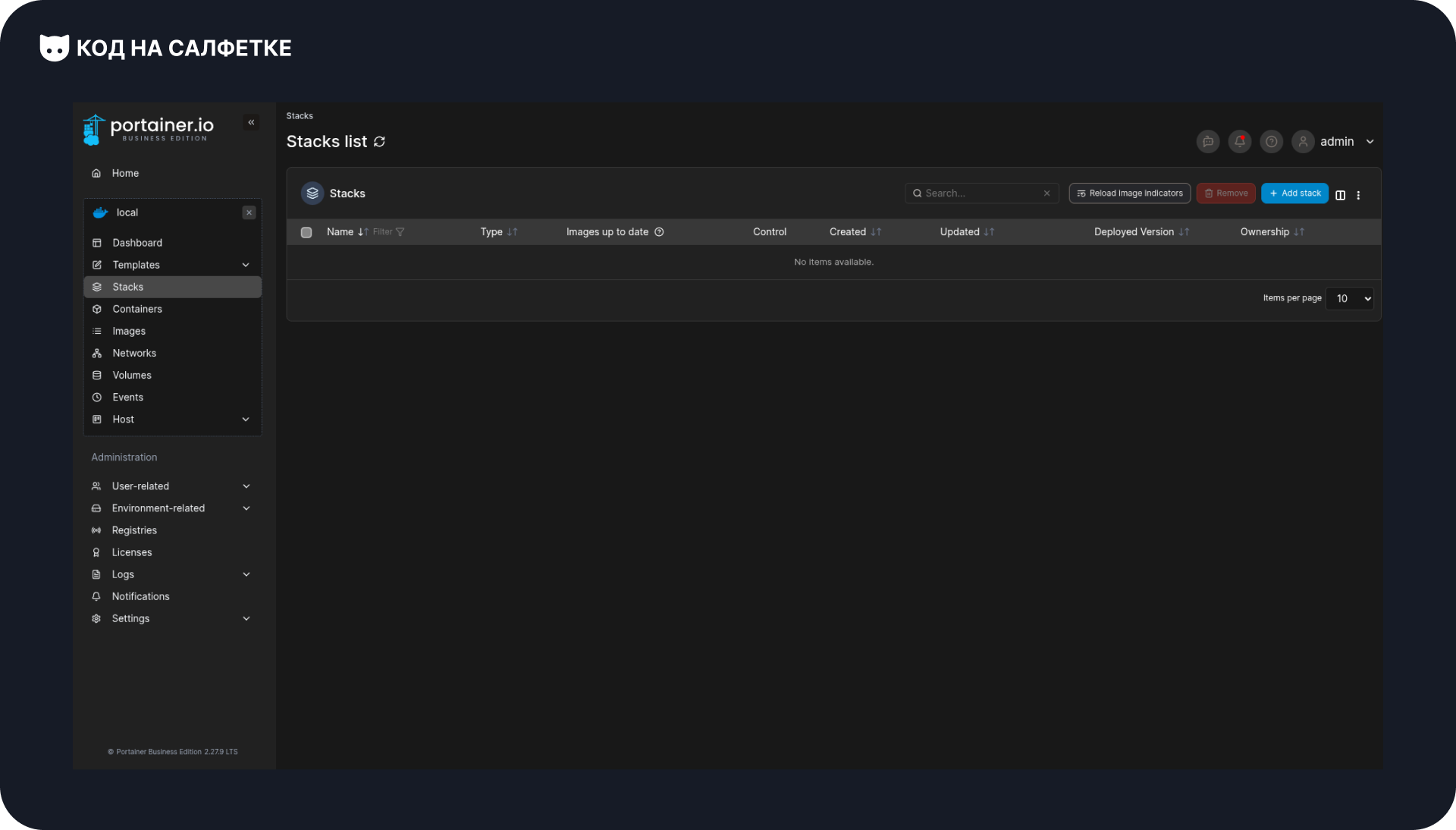Open the Images menu item
This screenshot has height=830, width=1456.
tap(172, 331)
